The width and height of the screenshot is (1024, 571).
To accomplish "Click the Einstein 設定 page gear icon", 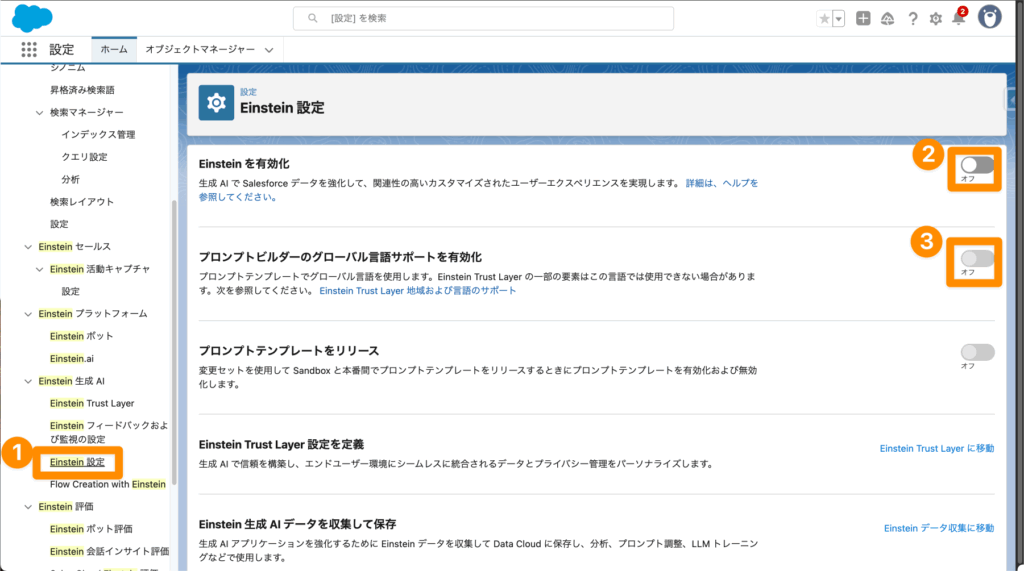I will tap(216, 103).
